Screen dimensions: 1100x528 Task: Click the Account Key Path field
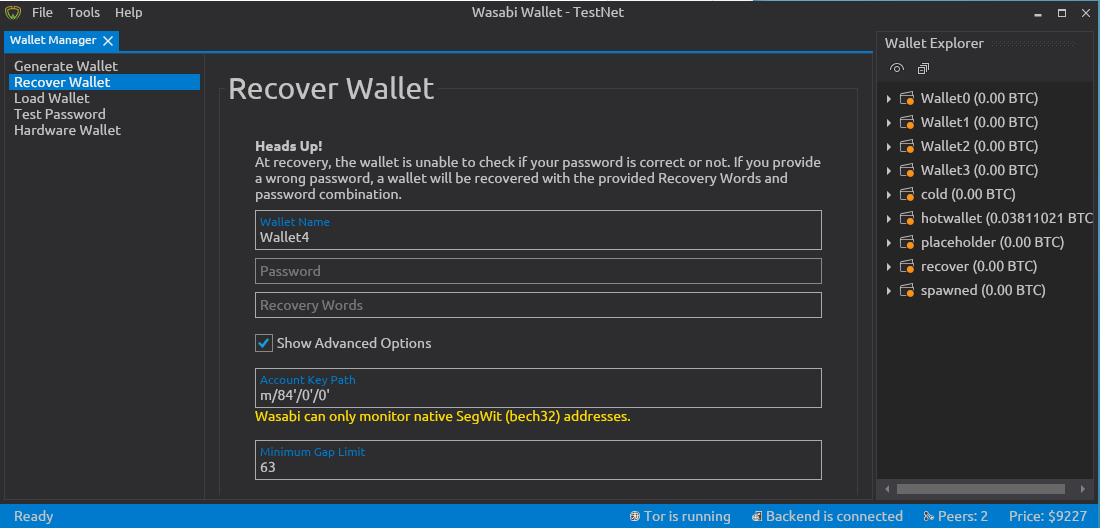coord(538,388)
